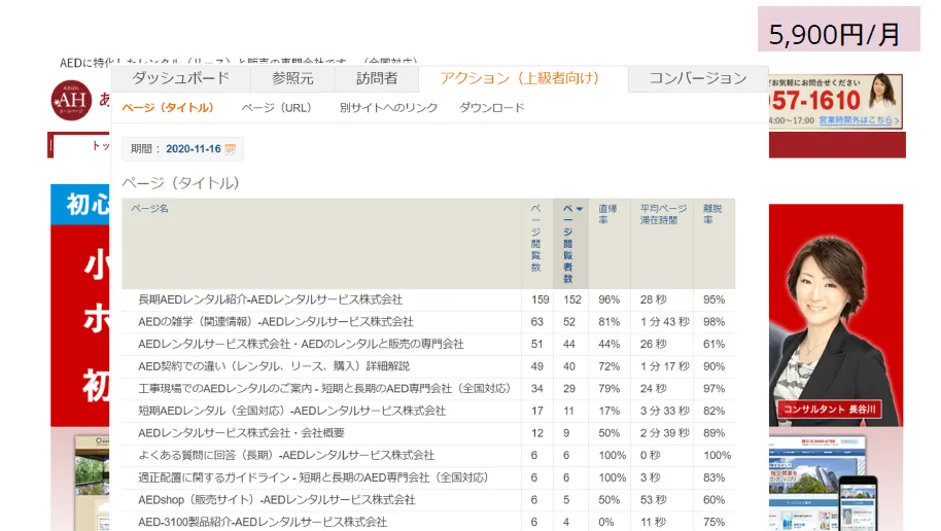
Task: Select row 長期AEDレンタル紹介-AEDレンタルサービス株式会社
Action: (x=428, y=299)
